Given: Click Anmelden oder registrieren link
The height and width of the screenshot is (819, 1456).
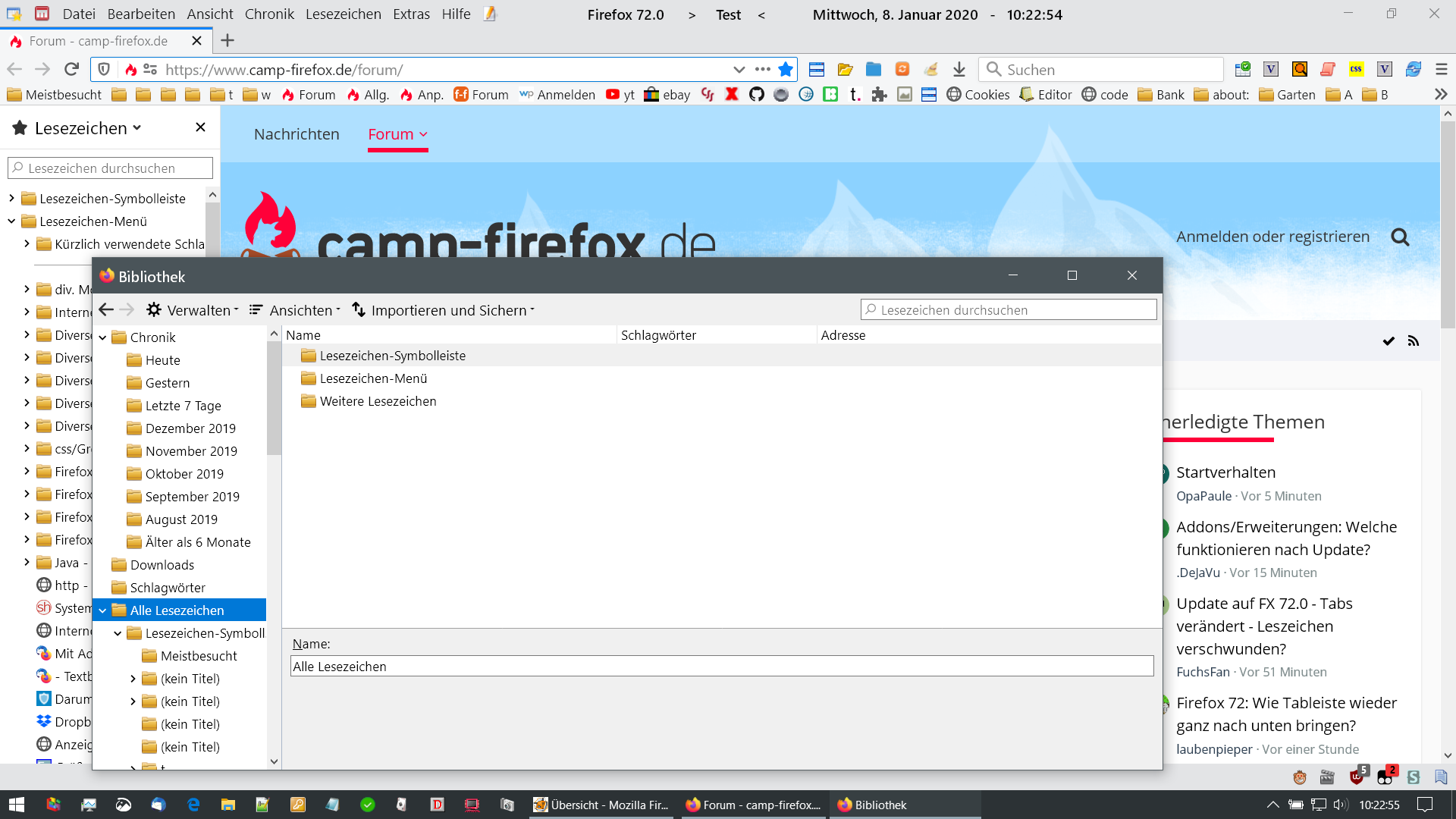Looking at the screenshot, I should [1272, 237].
